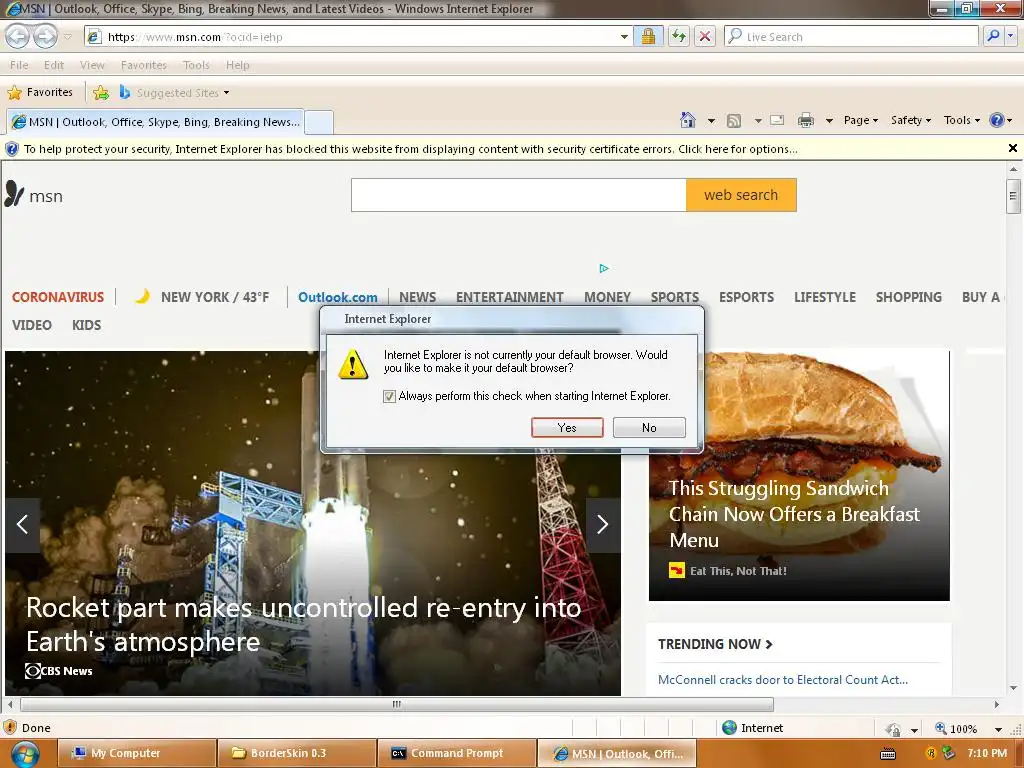Open the Outlook.com link
Screen dimensions: 1024x768
(x=338, y=297)
